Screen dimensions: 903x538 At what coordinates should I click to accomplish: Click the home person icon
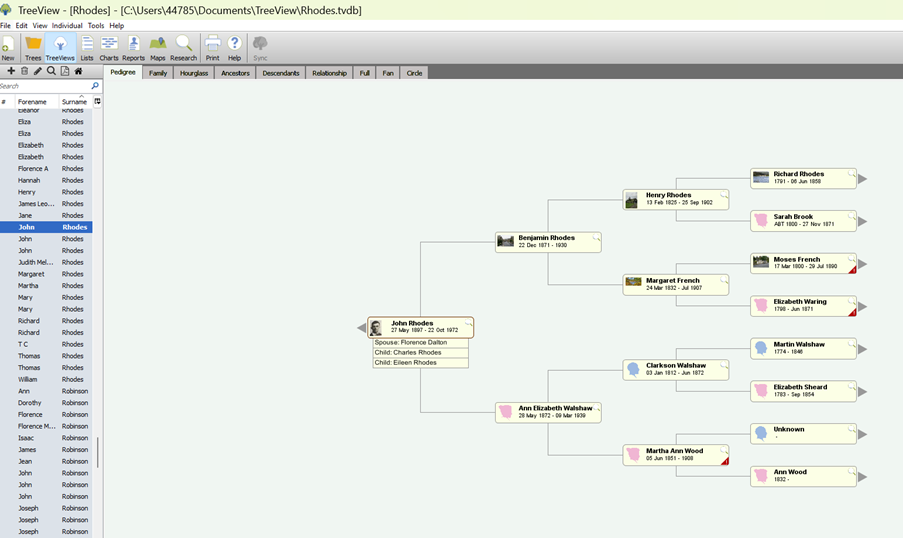coord(78,71)
